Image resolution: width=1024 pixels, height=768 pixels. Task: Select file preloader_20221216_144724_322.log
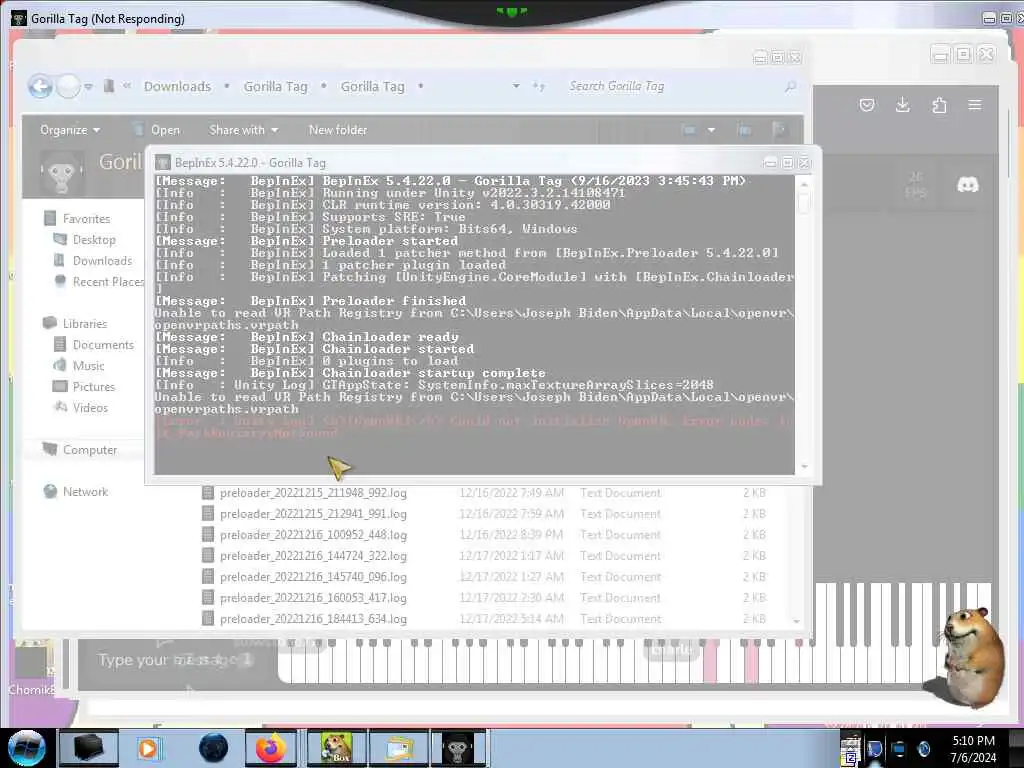(x=304, y=556)
